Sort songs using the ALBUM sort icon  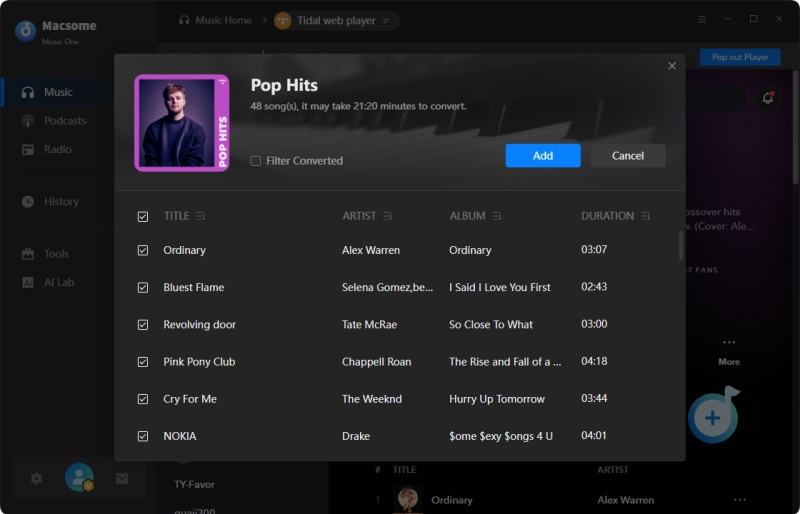(x=497, y=216)
